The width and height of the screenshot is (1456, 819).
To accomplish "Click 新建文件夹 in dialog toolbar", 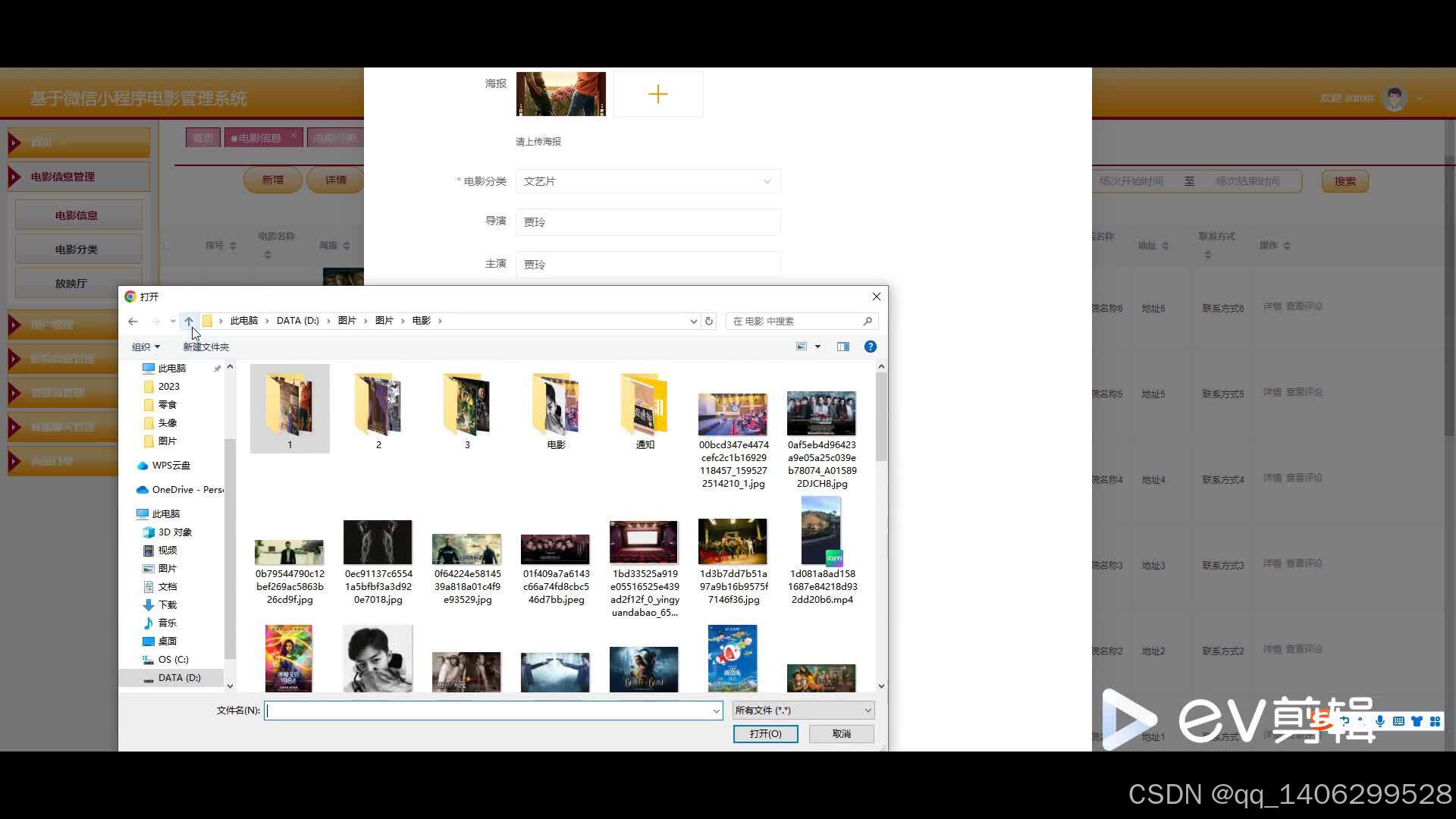I will coord(206,347).
